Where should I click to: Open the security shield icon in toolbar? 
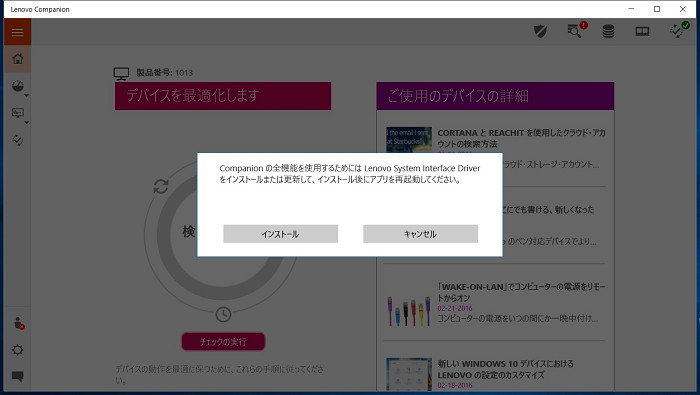(x=540, y=31)
